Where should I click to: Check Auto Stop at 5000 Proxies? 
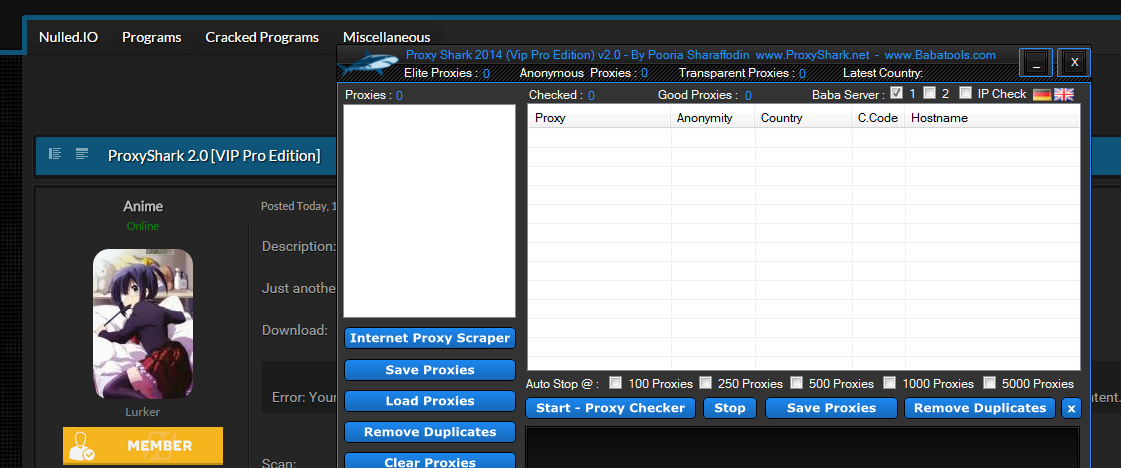989,383
